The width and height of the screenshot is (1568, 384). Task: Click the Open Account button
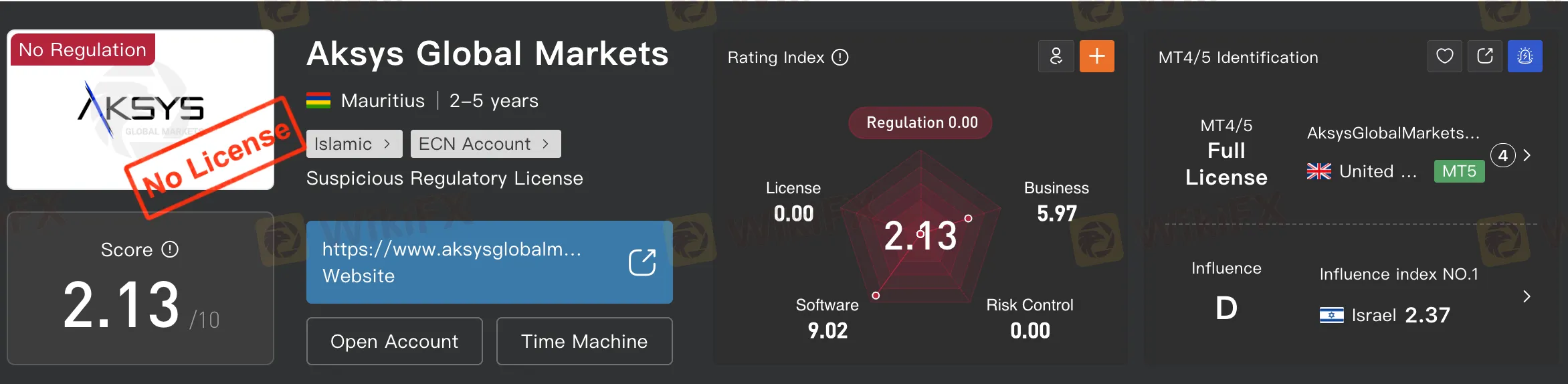click(x=395, y=341)
